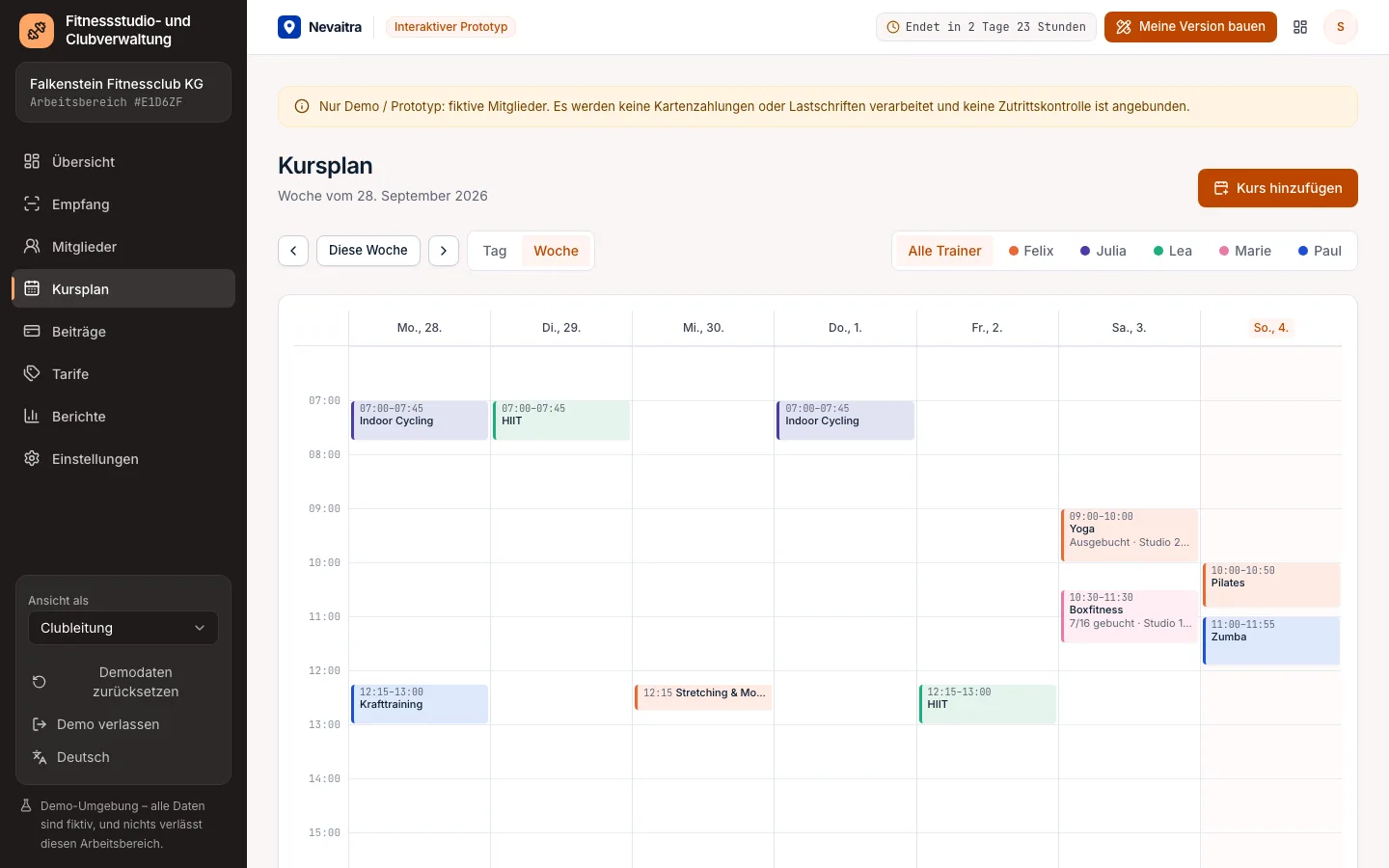Open Tarife tag icon entry
The height and width of the screenshot is (868, 1389).
tap(123, 373)
